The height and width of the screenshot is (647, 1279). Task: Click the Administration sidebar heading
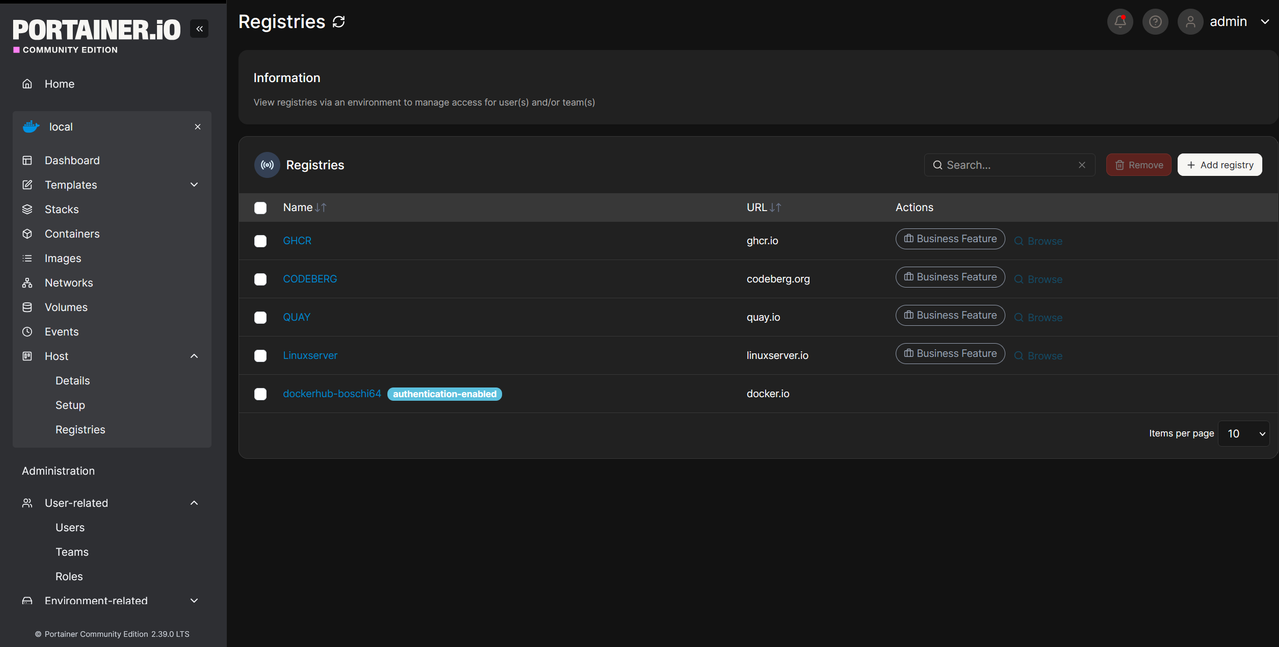(x=58, y=471)
